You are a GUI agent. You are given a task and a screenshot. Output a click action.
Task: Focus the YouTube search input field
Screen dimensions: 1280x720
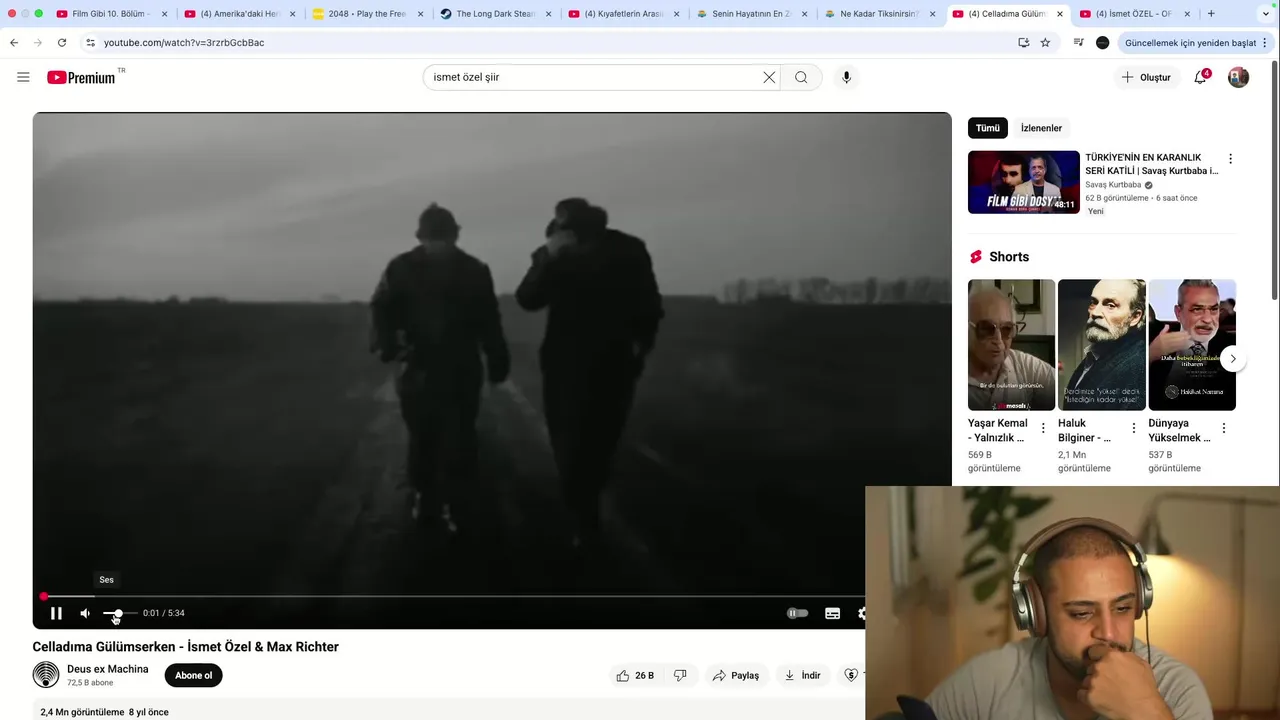coord(595,77)
